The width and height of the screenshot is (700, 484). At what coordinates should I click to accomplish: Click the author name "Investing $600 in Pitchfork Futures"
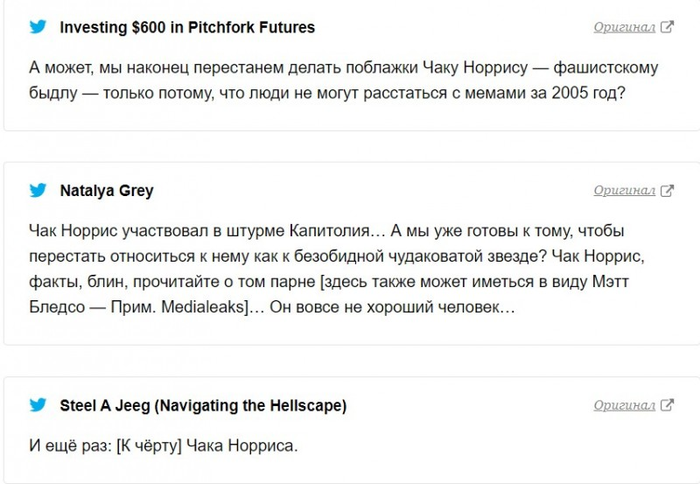tap(187, 27)
